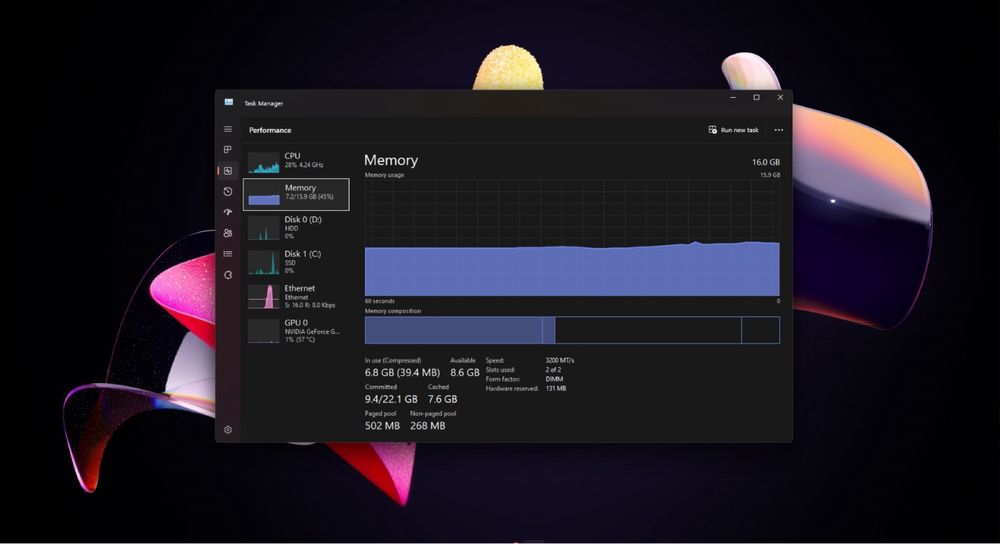
Task: Minimize the Task Manager window
Action: click(x=733, y=98)
